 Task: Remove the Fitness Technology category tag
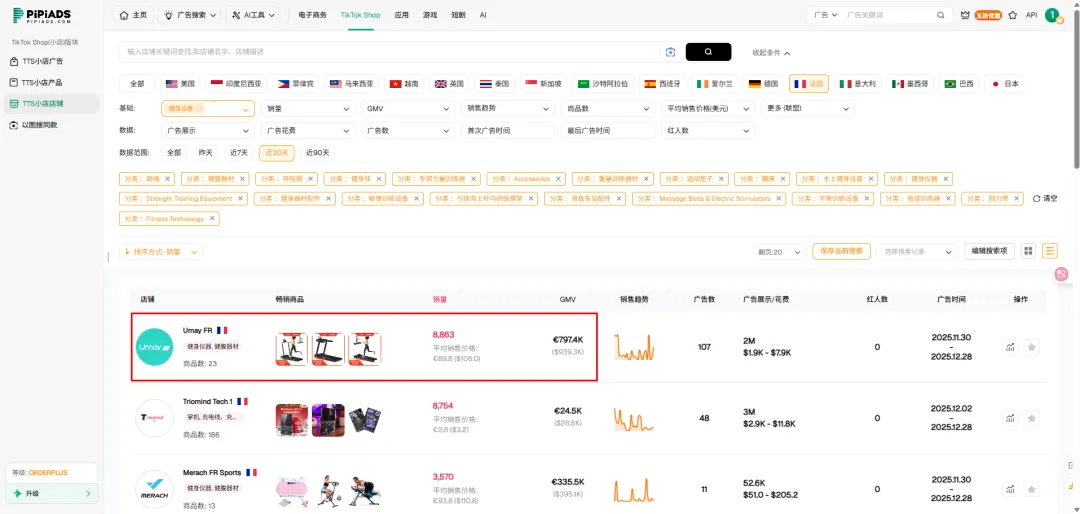(212, 218)
